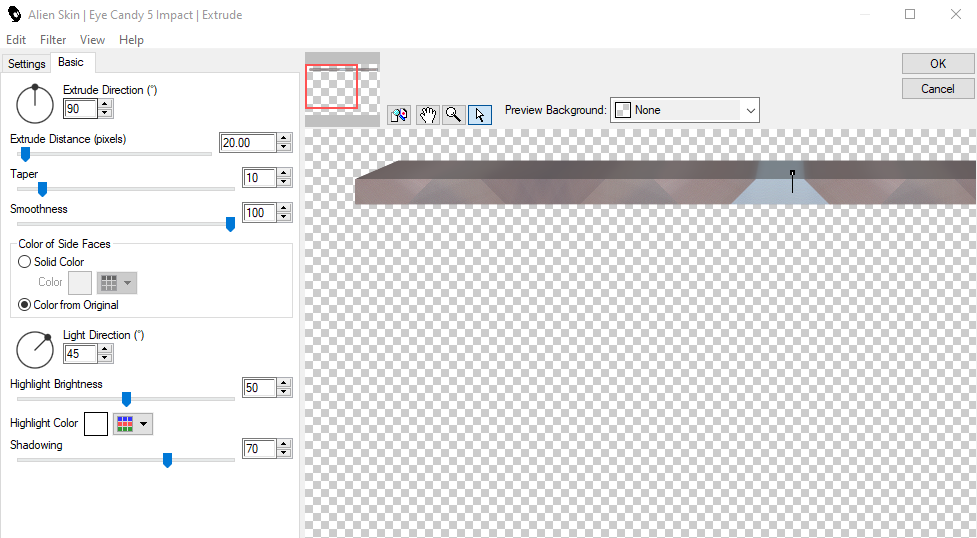This screenshot has height=538, width=977.
Task: Switch to the Basic tab
Action: coord(71,62)
